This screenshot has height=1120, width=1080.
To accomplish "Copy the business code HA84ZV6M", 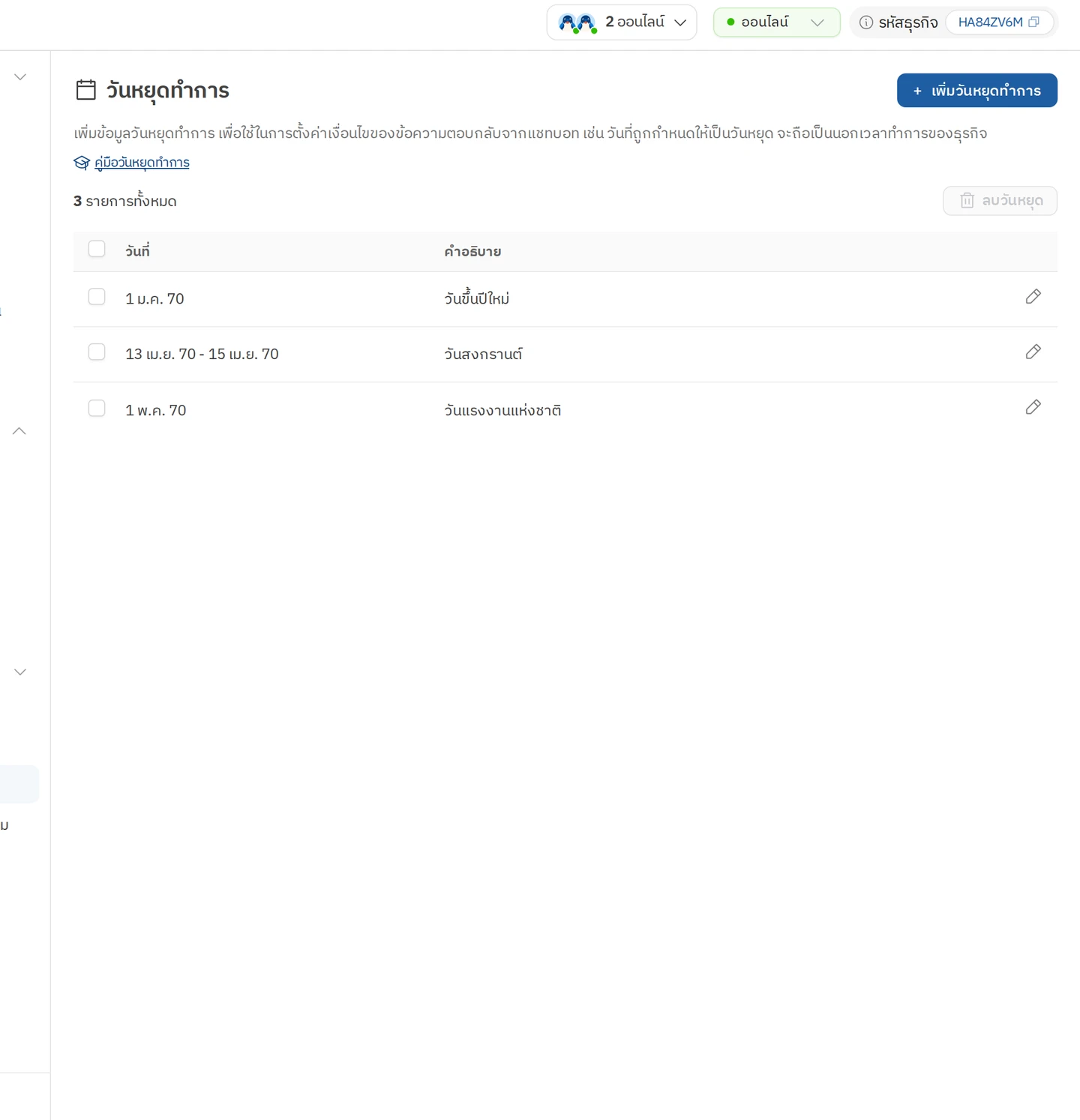I will 1033,22.
